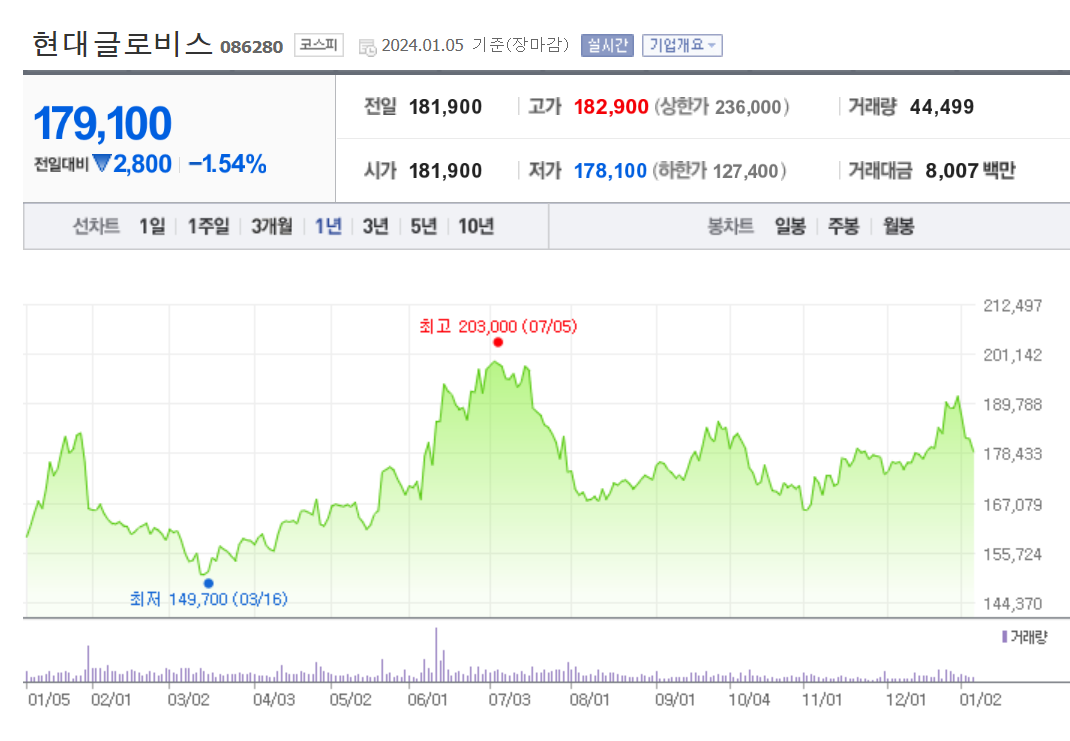The width and height of the screenshot is (1070, 741).
Task: Click the 코스피 market badge
Action: tap(319, 45)
